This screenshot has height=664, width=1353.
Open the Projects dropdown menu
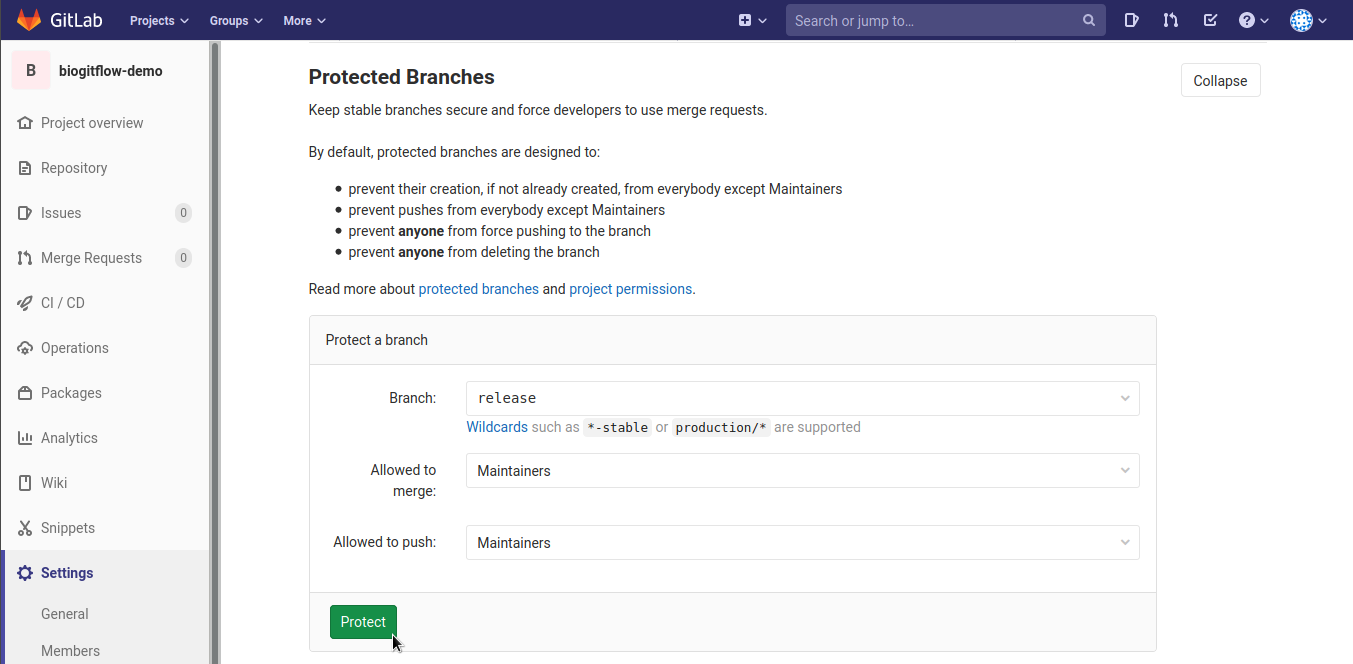click(159, 20)
